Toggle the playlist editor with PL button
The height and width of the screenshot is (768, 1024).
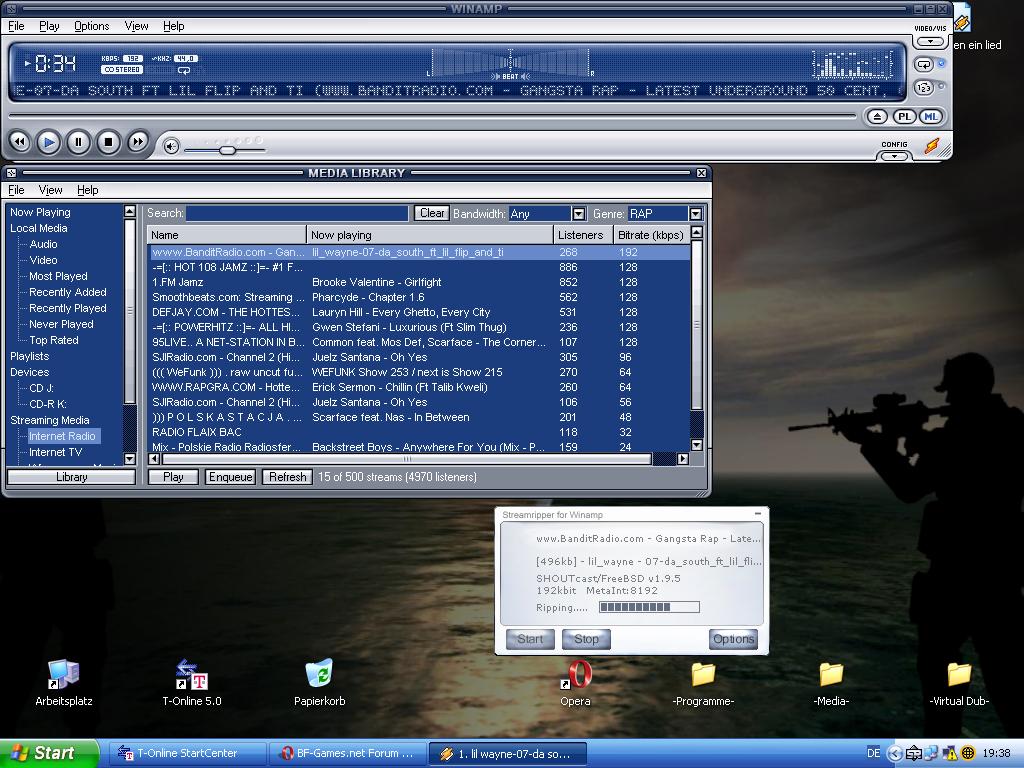point(904,117)
